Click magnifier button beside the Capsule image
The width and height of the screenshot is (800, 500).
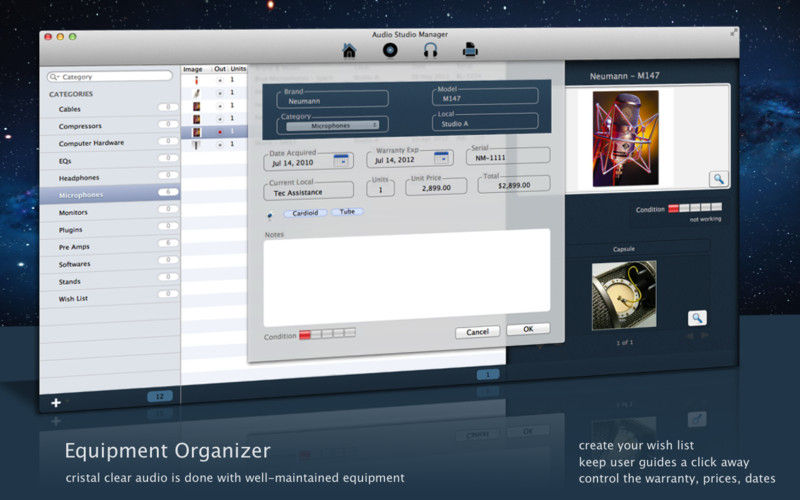point(697,318)
